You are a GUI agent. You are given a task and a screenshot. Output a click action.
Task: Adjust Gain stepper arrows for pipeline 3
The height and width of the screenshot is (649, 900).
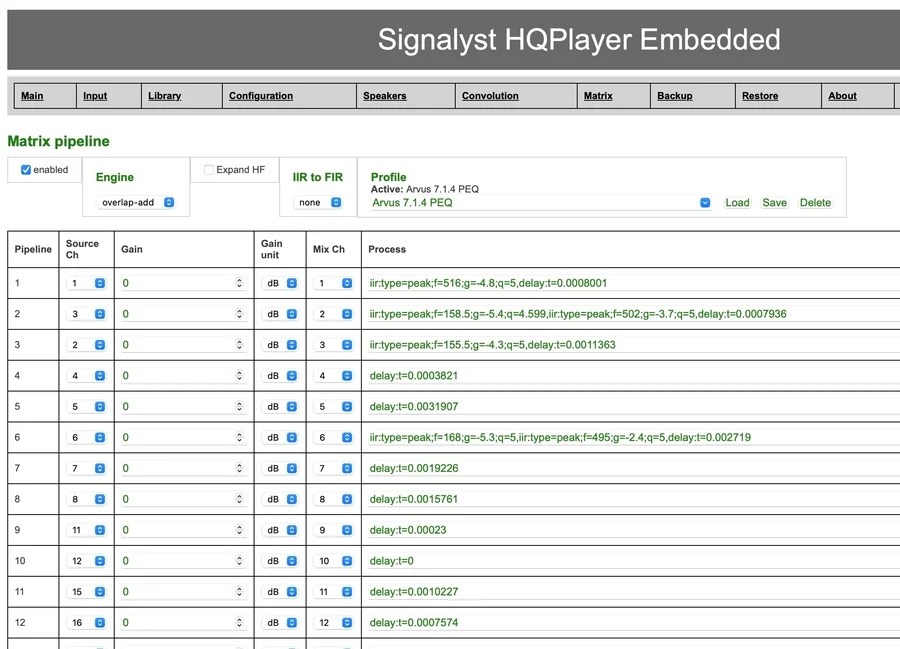pyautogui.click(x=239, y=345)
